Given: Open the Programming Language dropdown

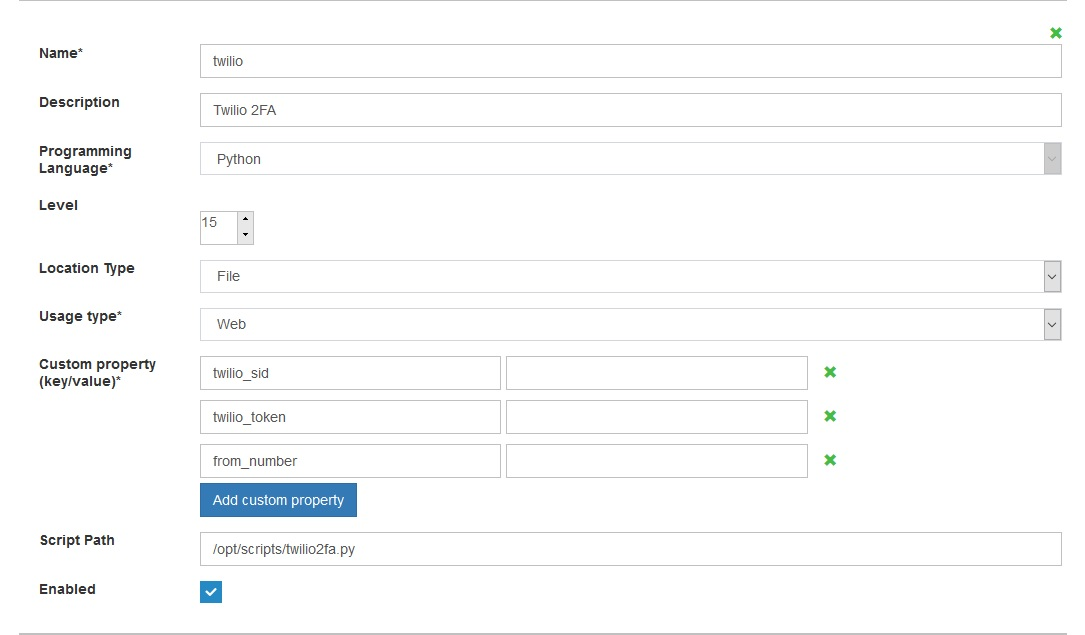Looking at the screenshot, I should point(630,159).
